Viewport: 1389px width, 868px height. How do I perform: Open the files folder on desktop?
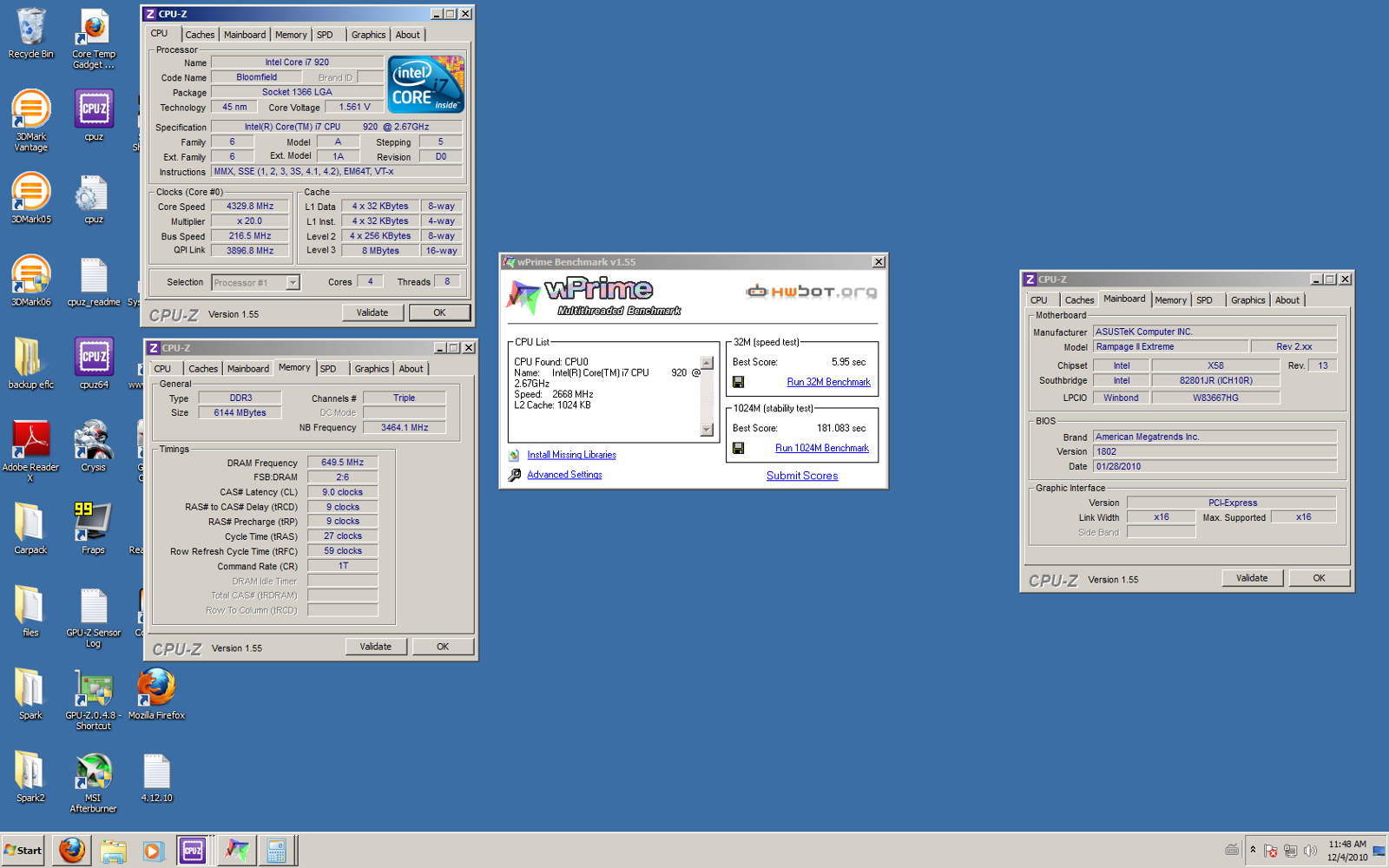(x=30, y=610)
